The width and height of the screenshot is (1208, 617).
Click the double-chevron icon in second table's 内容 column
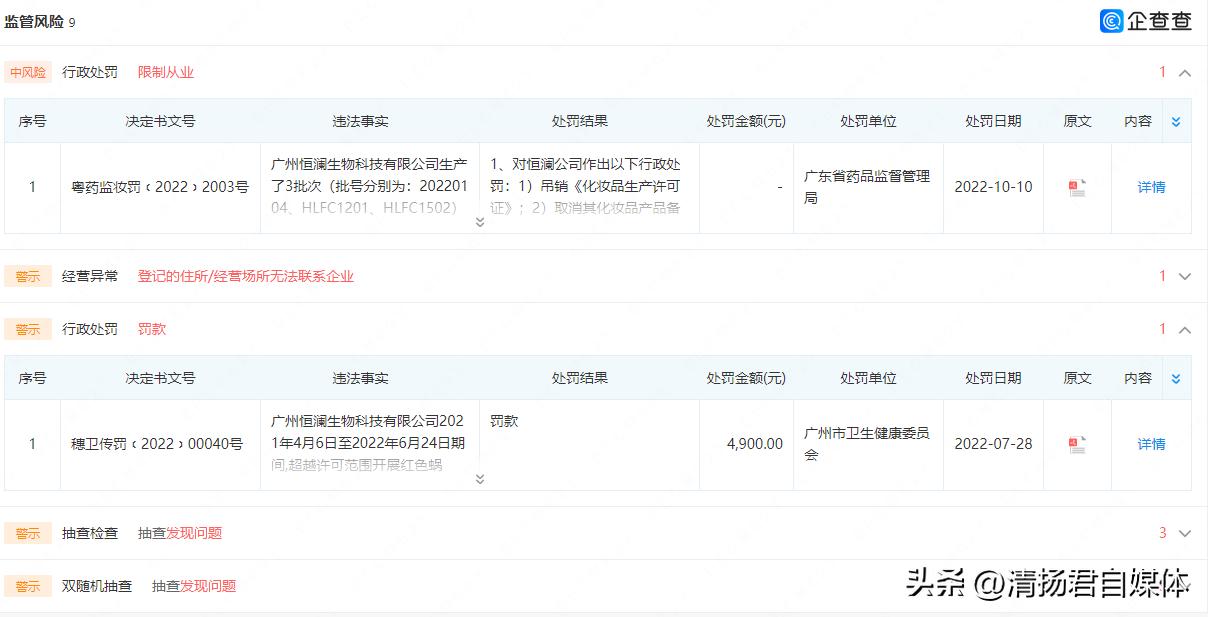(x=1177, y=377)
